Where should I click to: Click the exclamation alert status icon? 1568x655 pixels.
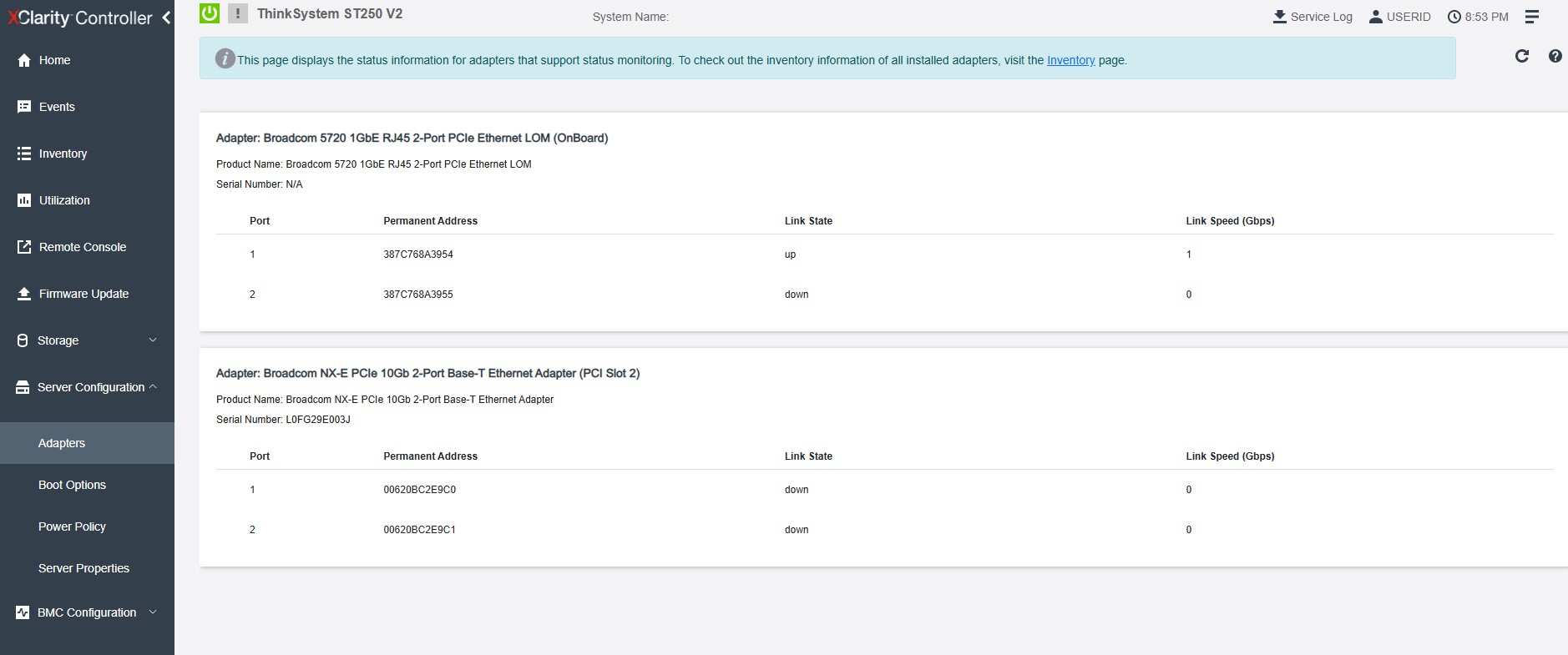[x=238, y=13]
